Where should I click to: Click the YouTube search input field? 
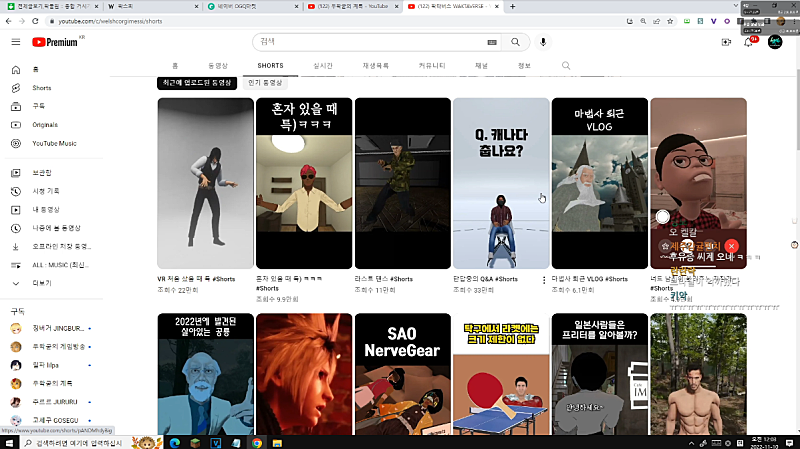tap(365, 42)
